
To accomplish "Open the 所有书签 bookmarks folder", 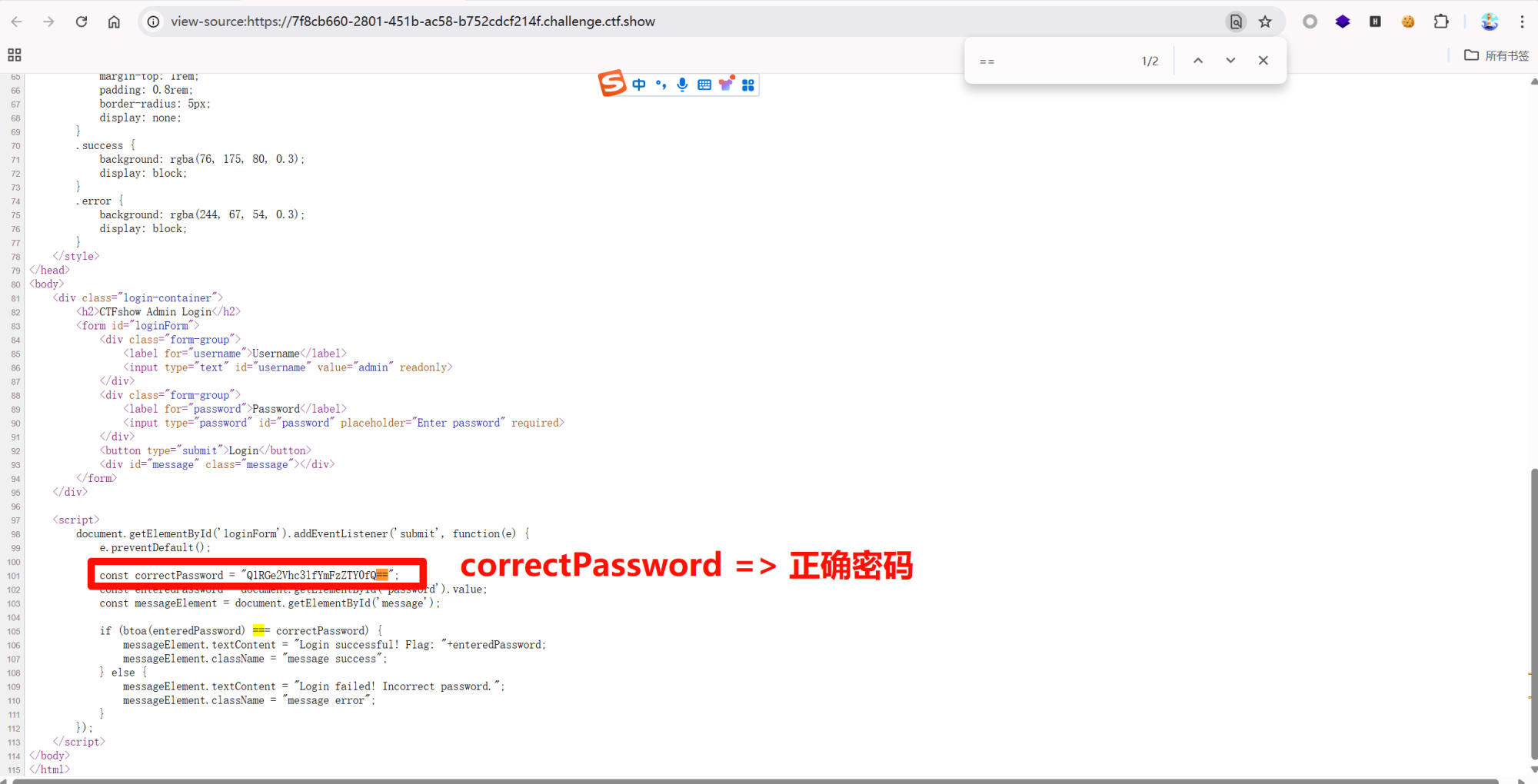I will [1496, 55].
